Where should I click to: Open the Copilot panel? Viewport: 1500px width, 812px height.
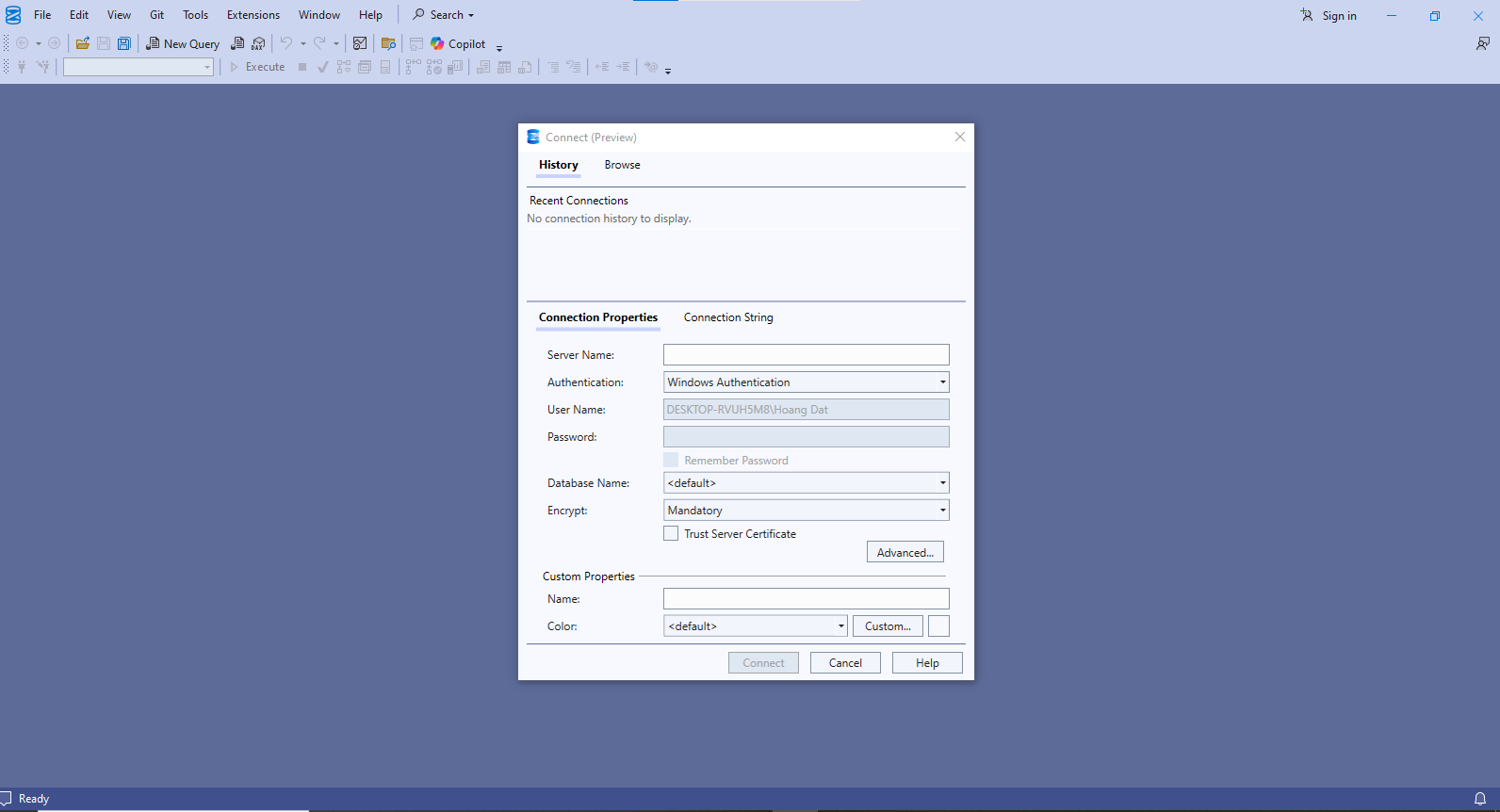coord(458,43)
